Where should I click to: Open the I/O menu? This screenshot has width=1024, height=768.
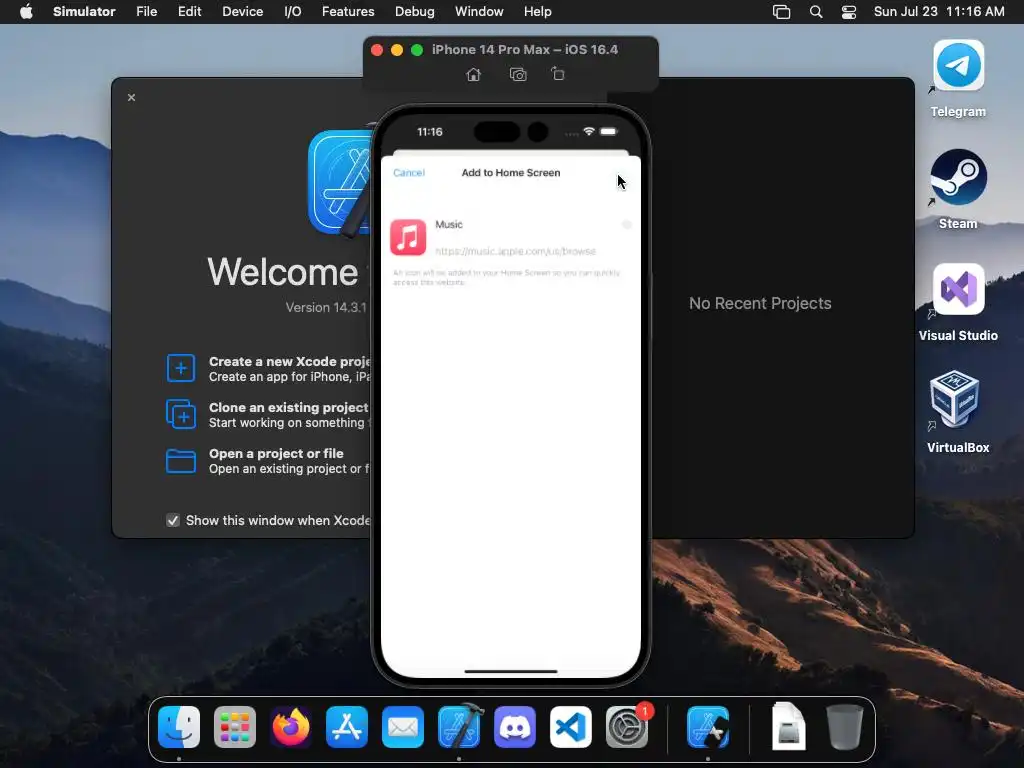point(293,12)
